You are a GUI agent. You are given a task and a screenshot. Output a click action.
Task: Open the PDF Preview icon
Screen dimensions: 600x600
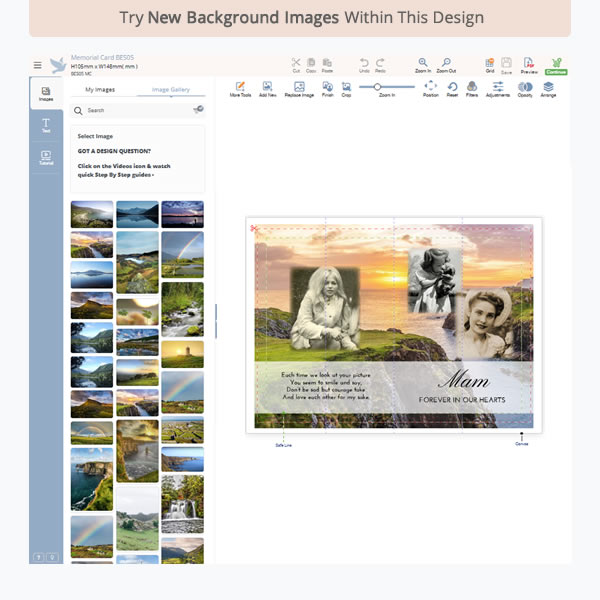528,64
